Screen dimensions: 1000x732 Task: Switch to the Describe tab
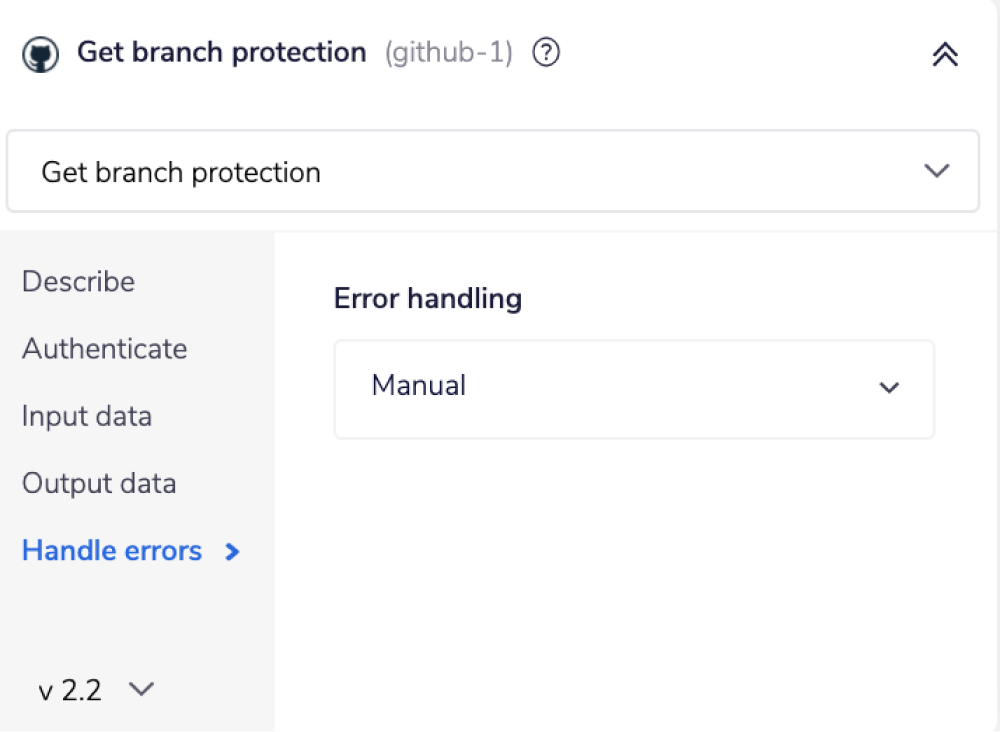[78, 282]
